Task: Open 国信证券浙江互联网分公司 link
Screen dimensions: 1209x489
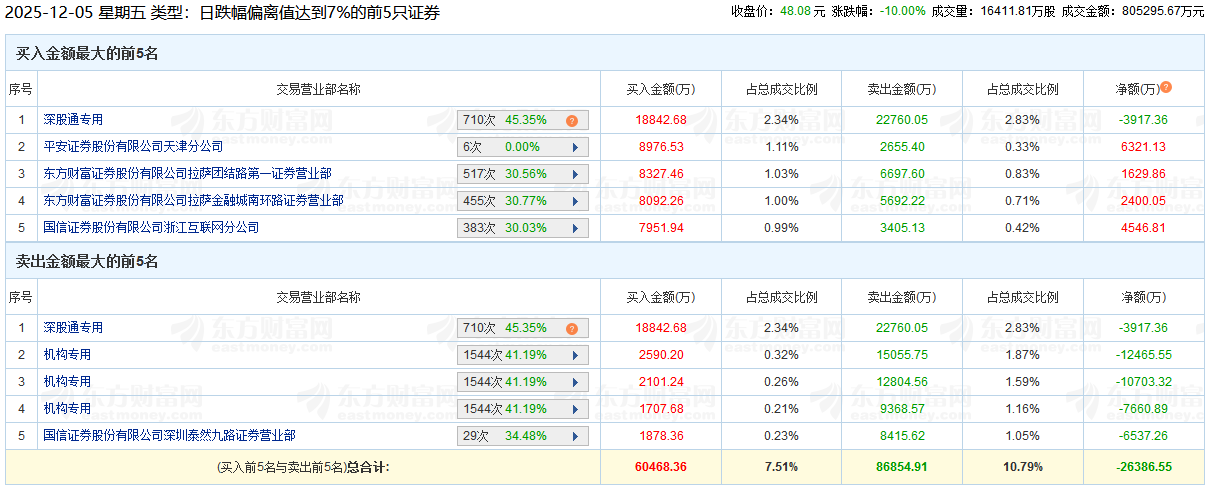Action: 151,228
